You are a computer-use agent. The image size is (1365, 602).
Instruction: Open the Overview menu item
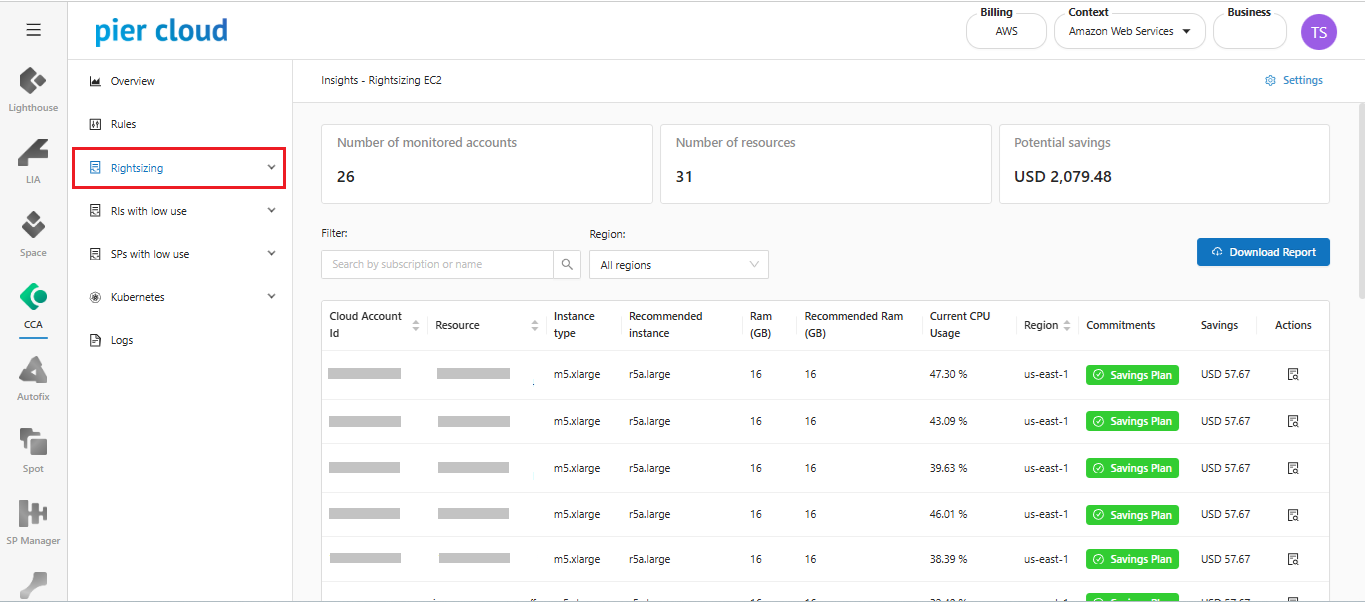pos(132,81)
